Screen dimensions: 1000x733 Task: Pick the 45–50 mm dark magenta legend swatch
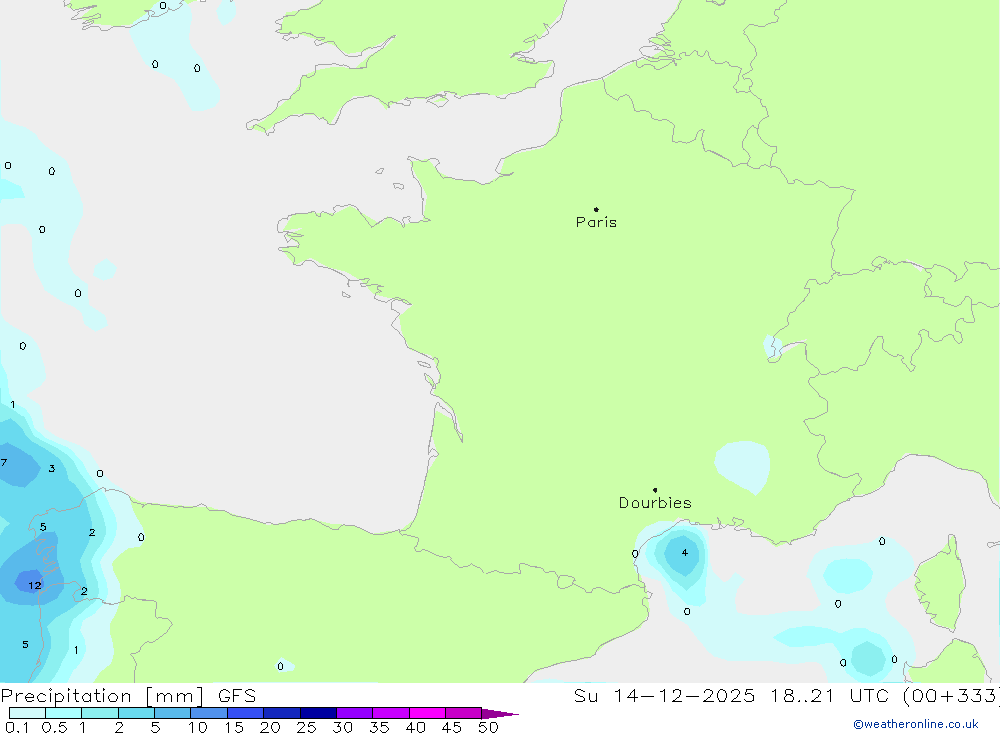pos(464,713)
